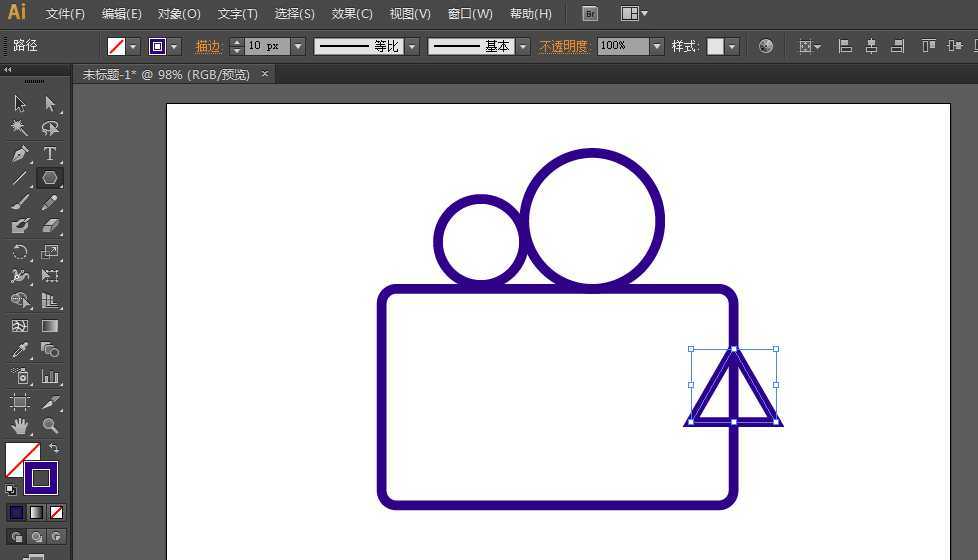
Task: Choose the Magic Wand tool
Action: [20, 128]
